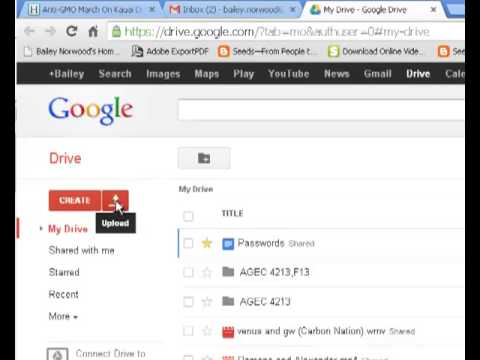Open News in Google bar
The width and height of the screenshot is (480, 360).
[337, 74]
